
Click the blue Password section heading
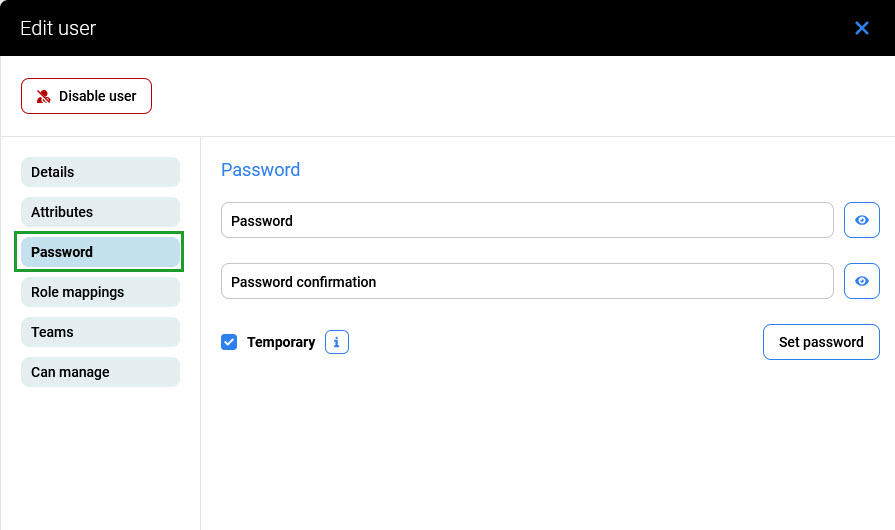[x=260, y=170]
